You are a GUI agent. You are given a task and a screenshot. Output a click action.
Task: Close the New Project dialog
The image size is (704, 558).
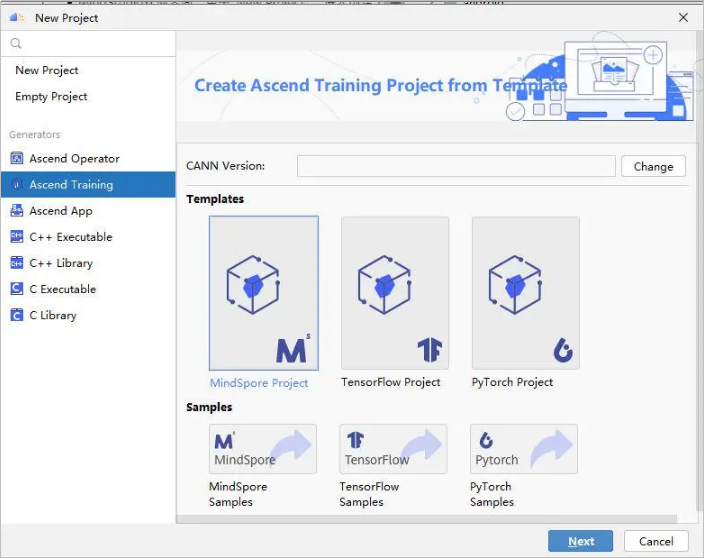click(683, 18)
